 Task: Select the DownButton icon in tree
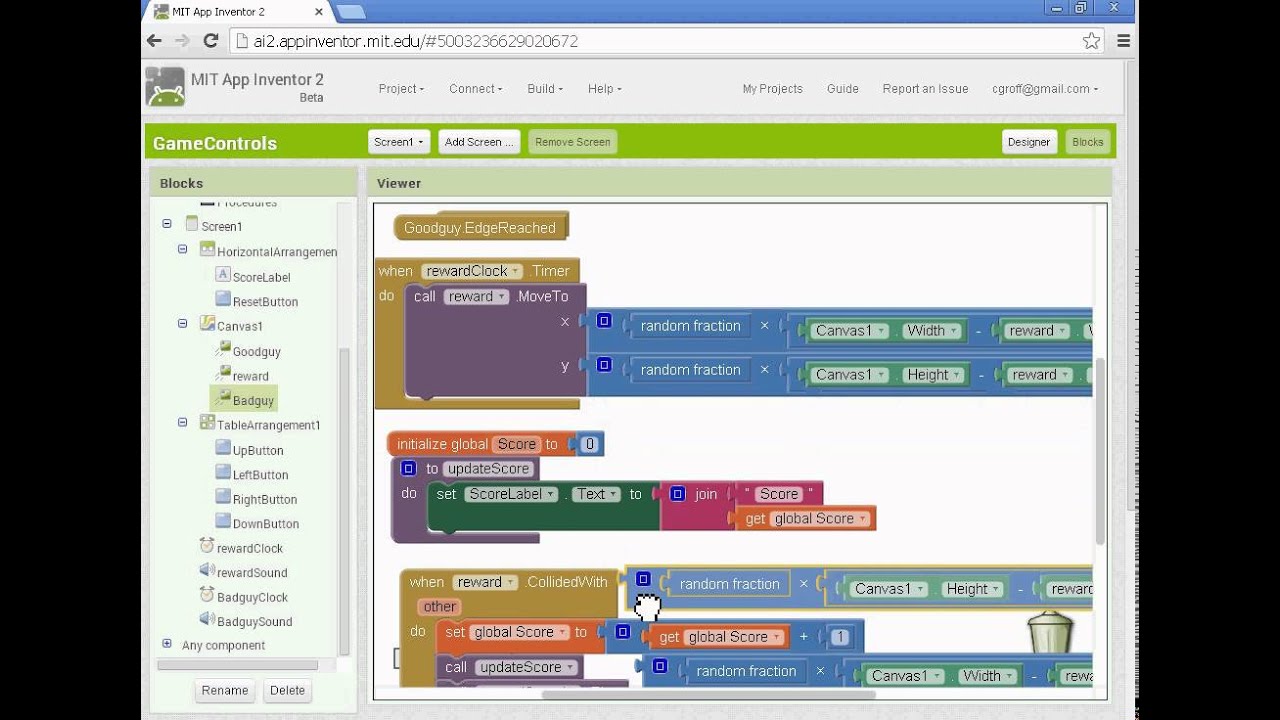[x=223, y=521]
